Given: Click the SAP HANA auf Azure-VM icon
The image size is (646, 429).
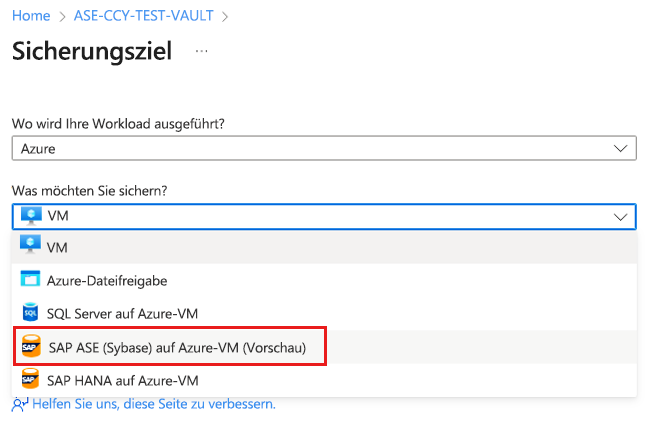Looking at the screenshot, I should [29, 380].
